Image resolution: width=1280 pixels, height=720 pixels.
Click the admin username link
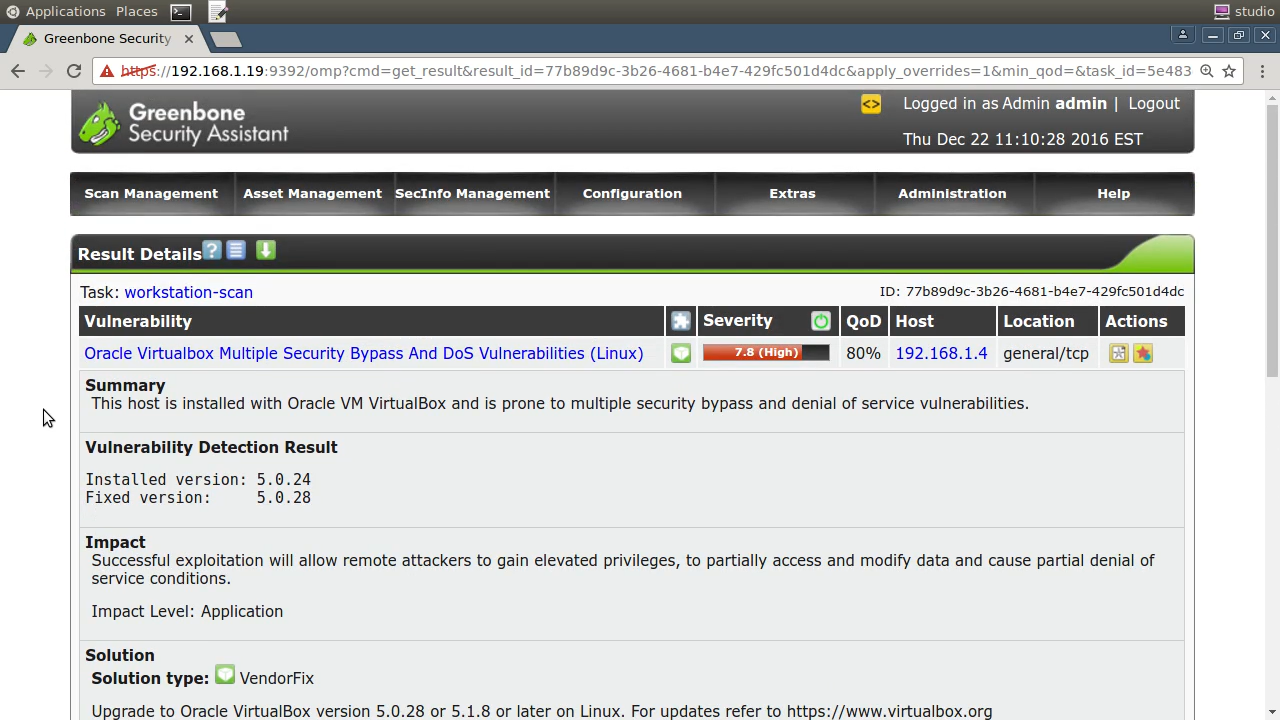point(1081,104)
